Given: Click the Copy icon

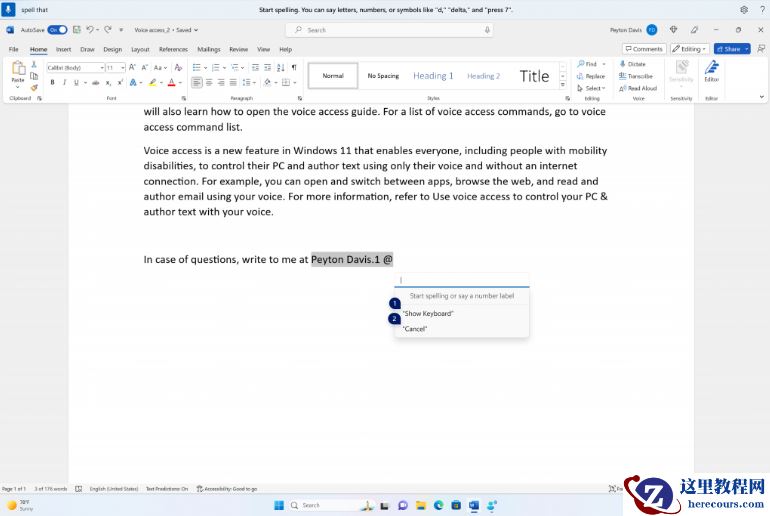Looking at the screenshot, I should point(34,76).
